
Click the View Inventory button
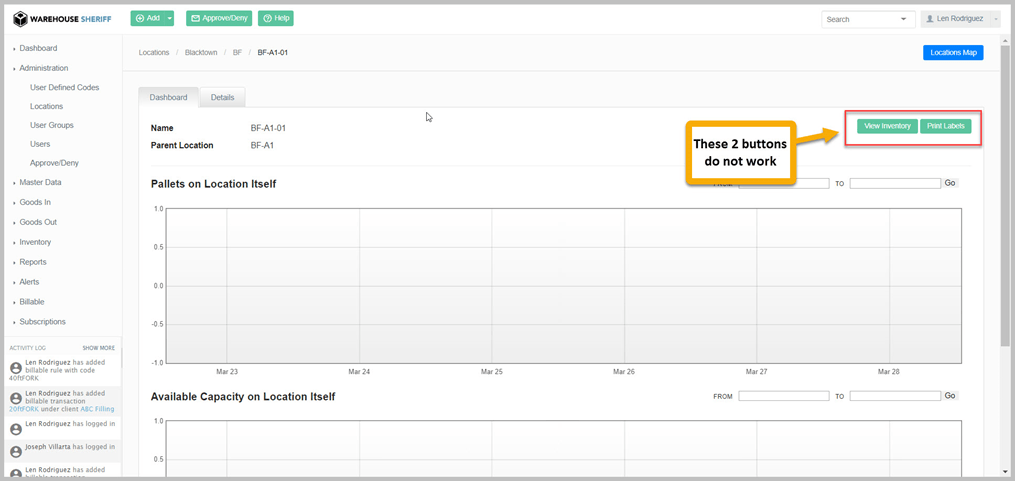click(887, 126)
